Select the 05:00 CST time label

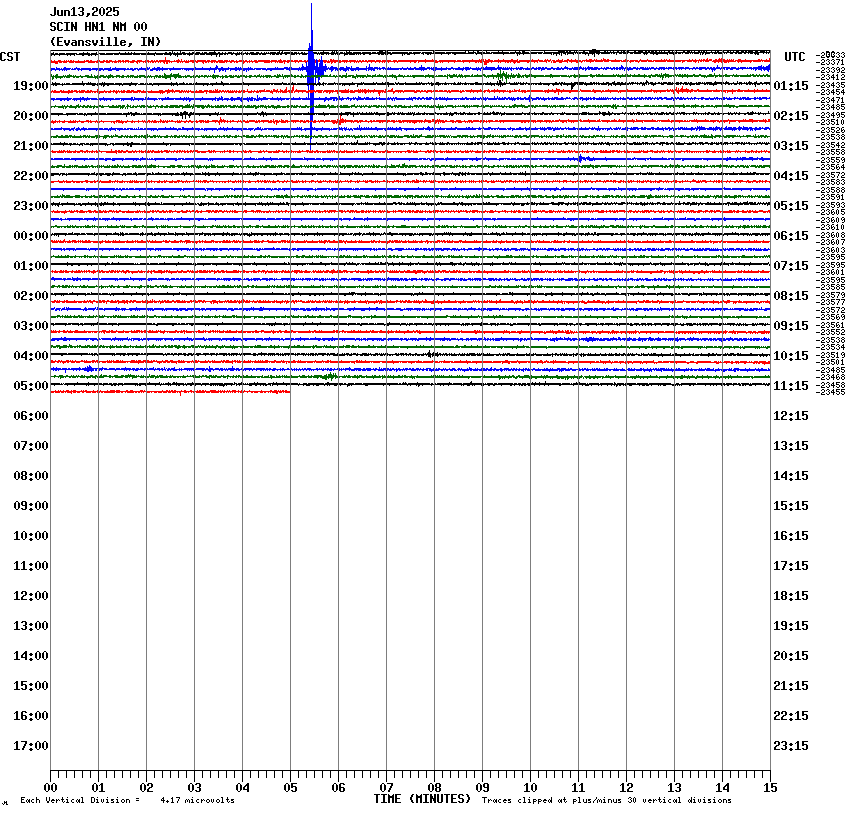coord(31,386)
